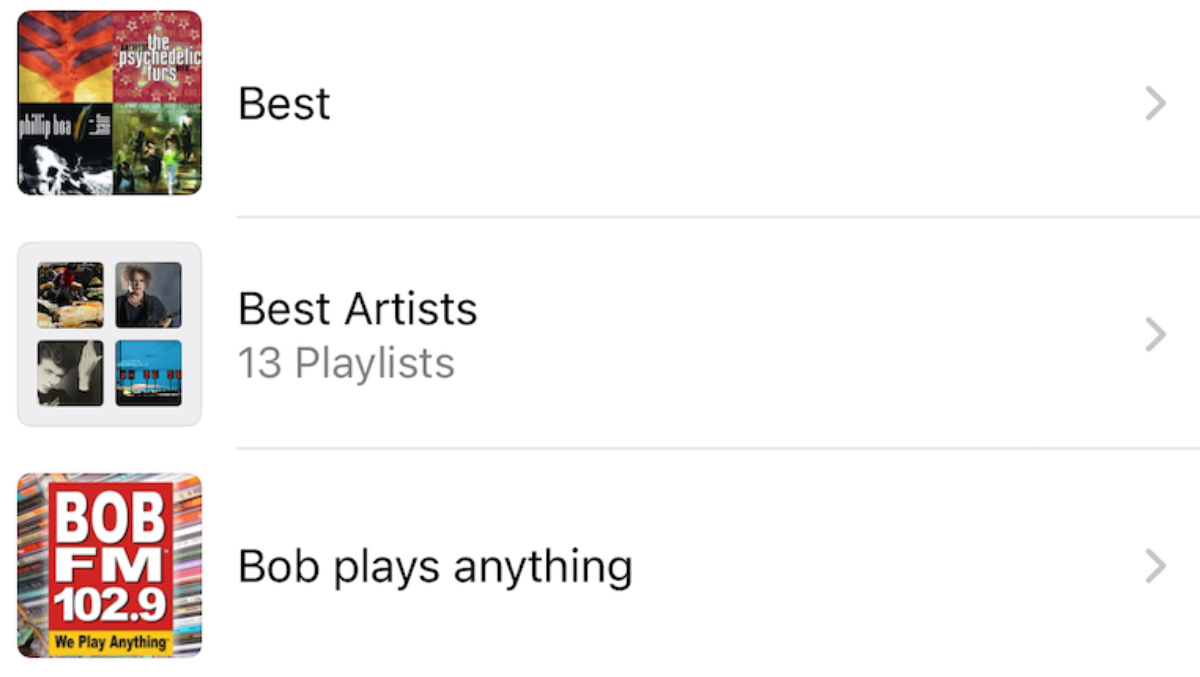Tap the white BOB lettering in logo

[109, 518]
